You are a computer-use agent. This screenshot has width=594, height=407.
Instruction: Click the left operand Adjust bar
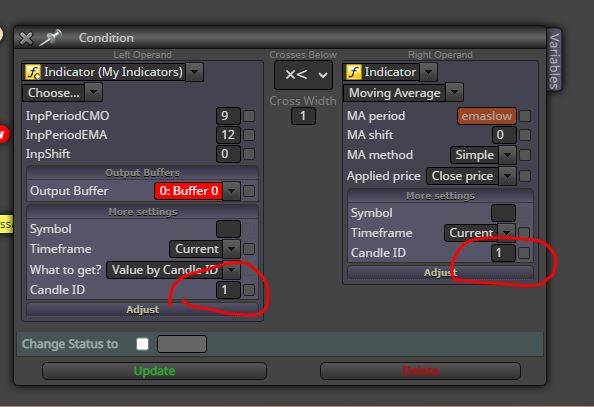click(142, 310)
